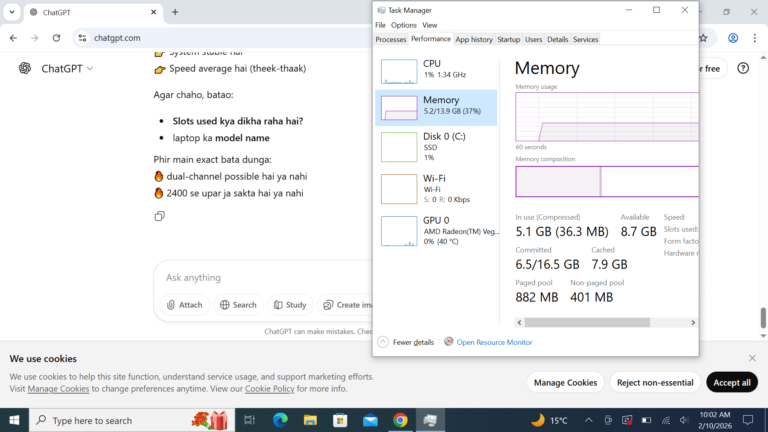Launch Microsoft Edge from the taskbar
Viewport: 768px width, 432px height.
pos(280,420)
